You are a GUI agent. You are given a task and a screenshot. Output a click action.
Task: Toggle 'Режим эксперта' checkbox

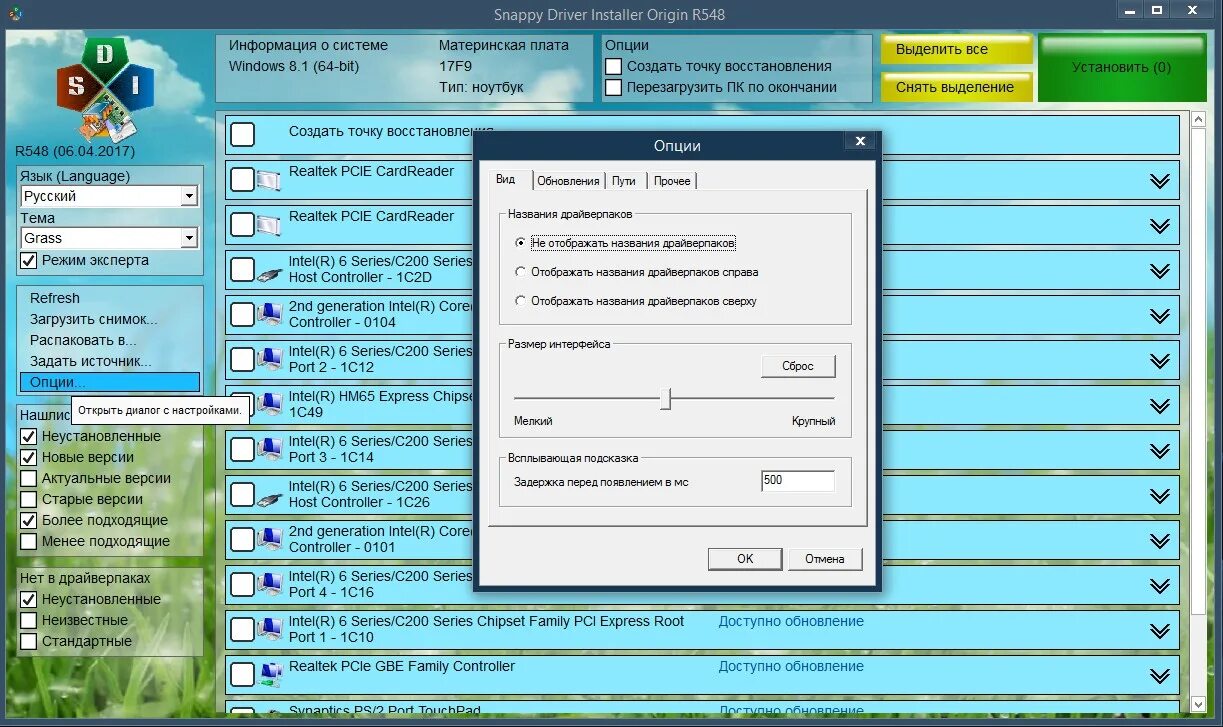pyautogui.click(x=29, y=260)
